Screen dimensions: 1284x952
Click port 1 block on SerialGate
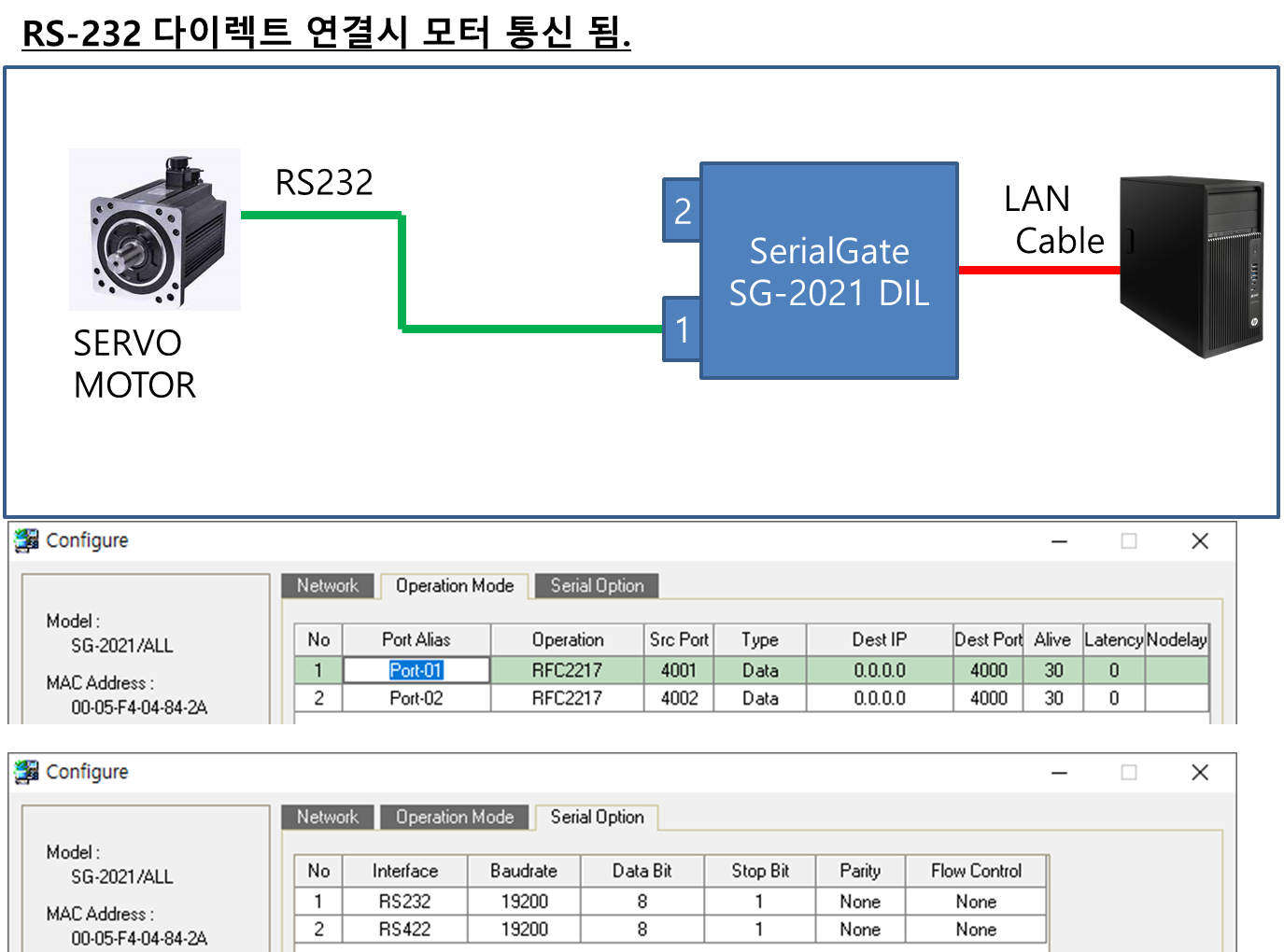coord(683,329)
